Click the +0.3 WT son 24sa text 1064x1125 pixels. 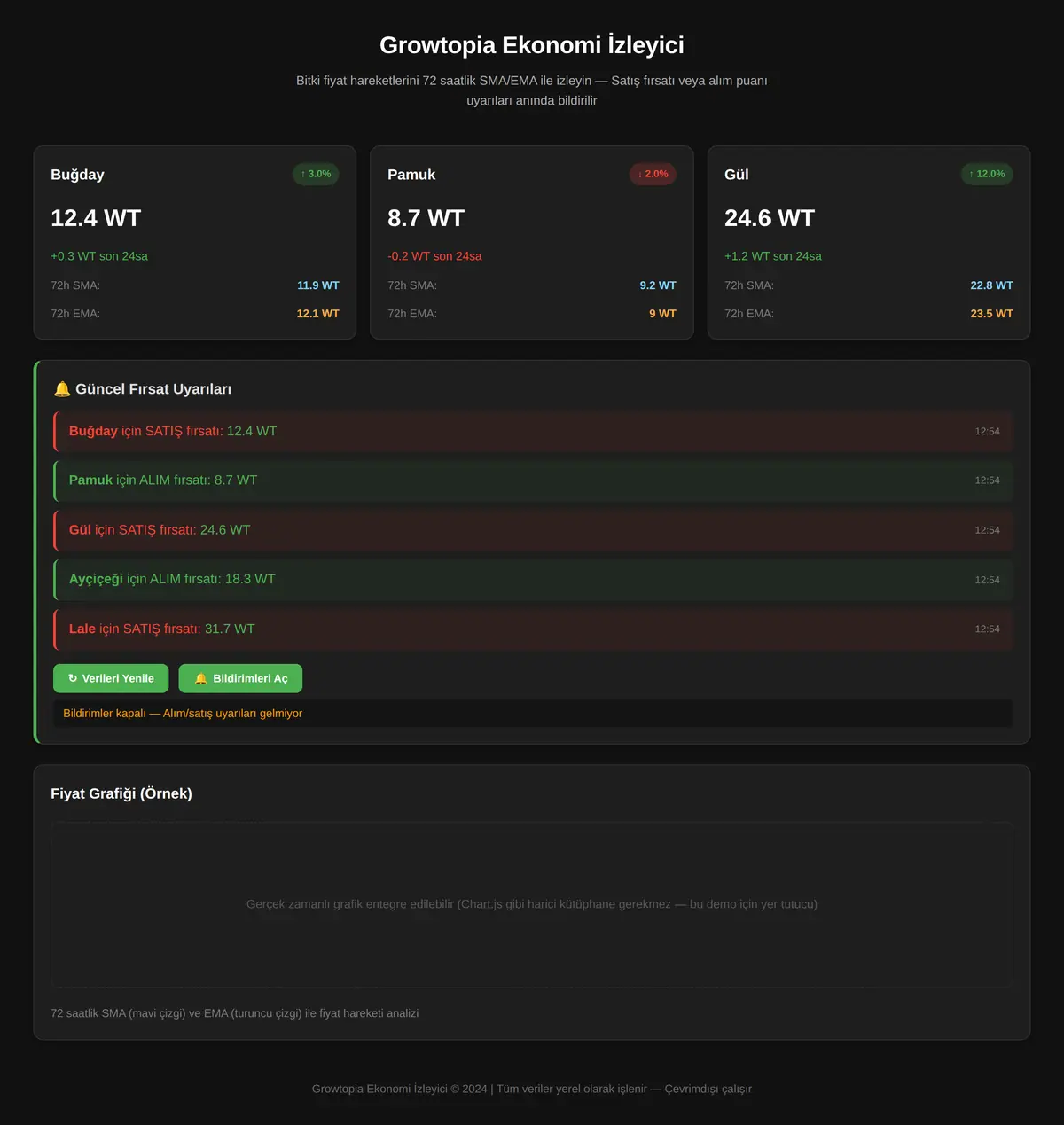[x=99, y=256]
